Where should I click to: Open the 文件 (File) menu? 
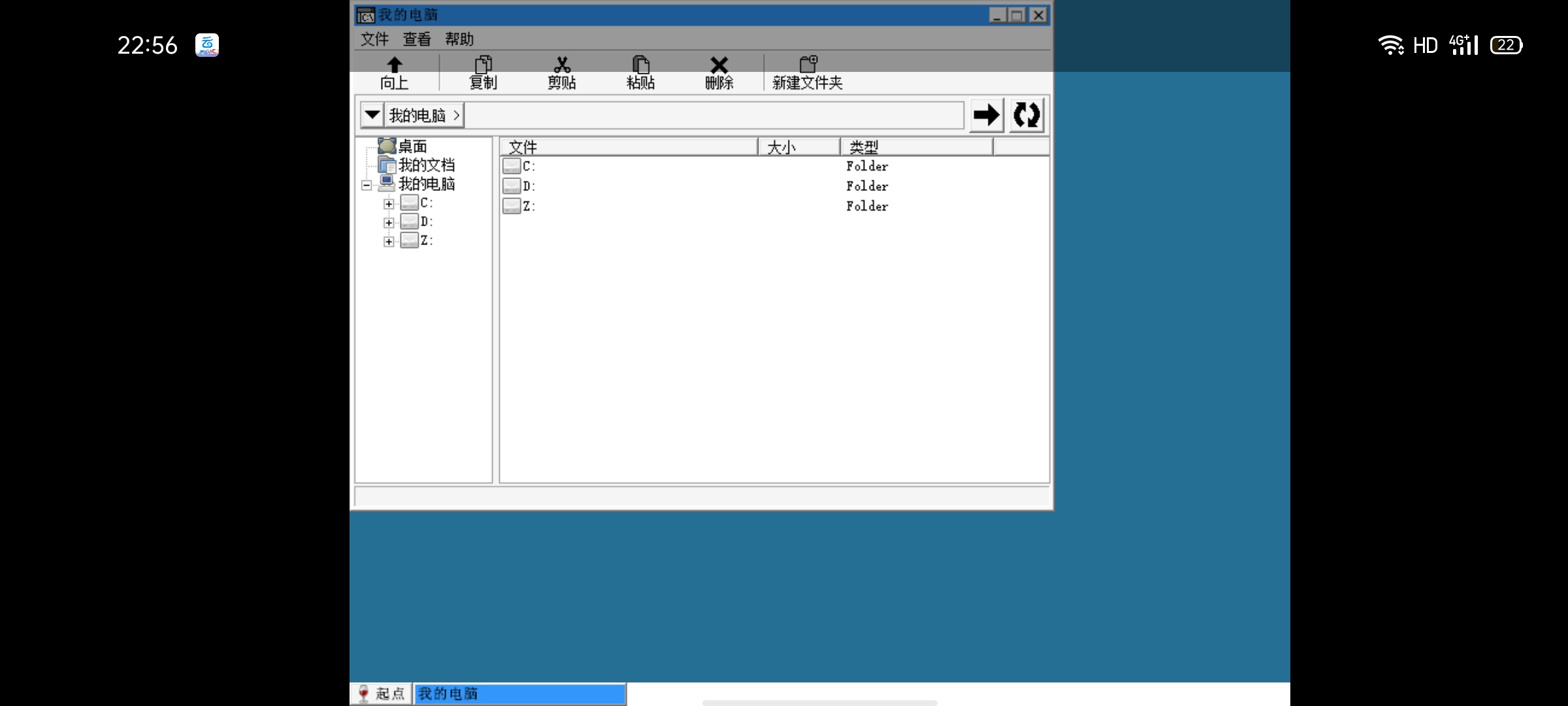coord(375,39)
